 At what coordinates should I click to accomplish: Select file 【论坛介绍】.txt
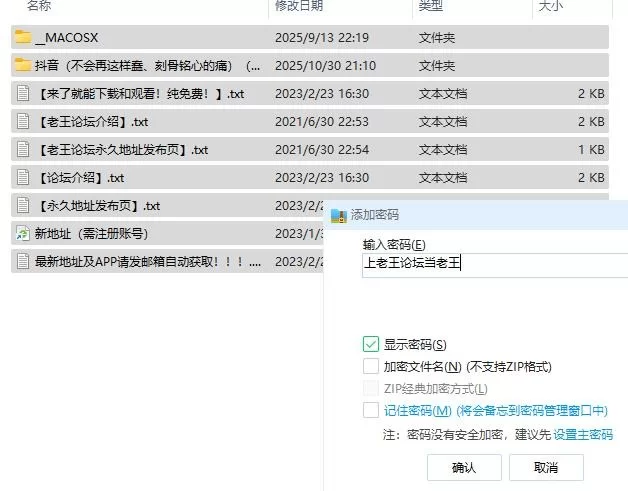[80, 178]
